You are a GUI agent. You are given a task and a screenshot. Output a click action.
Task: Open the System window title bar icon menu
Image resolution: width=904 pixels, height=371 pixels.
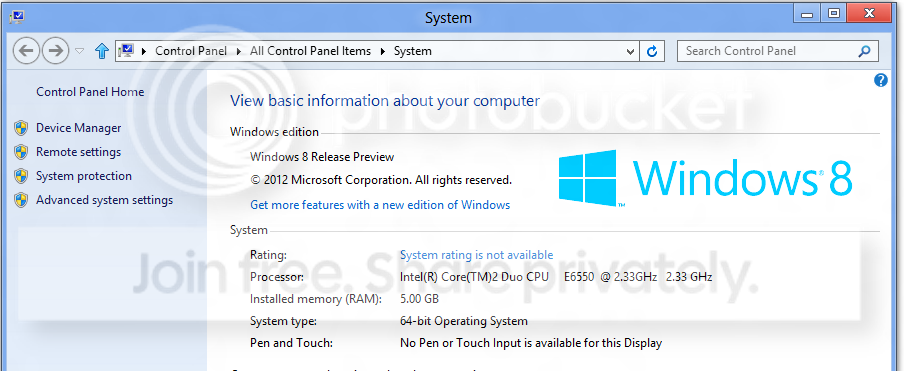pyautogui.click(x=17, y=17)
